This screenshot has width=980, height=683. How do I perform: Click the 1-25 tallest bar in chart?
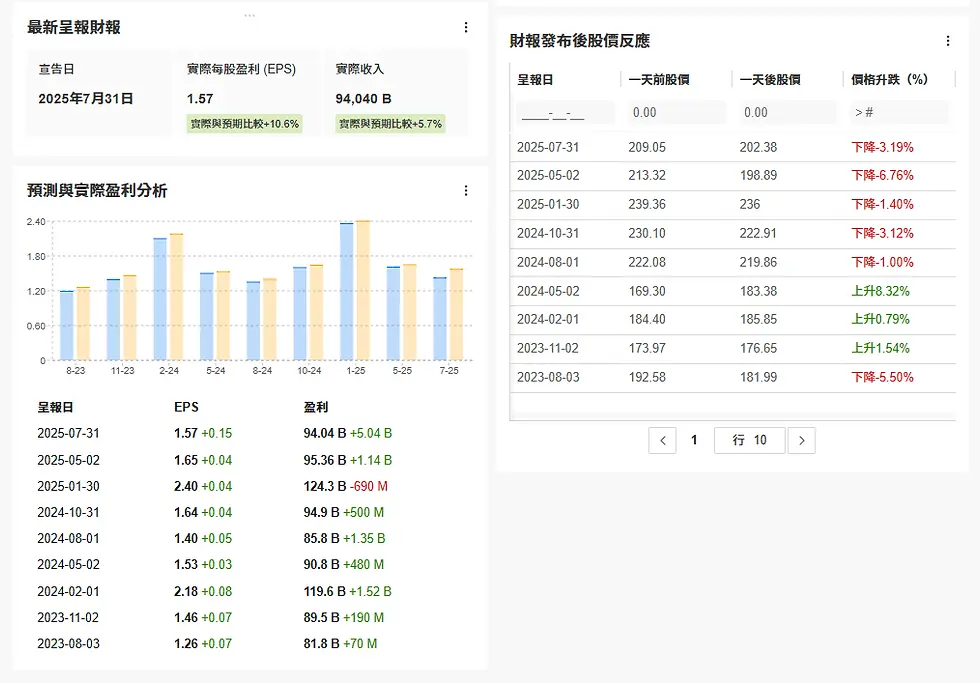pyautogui.click(x=363, y=291)
